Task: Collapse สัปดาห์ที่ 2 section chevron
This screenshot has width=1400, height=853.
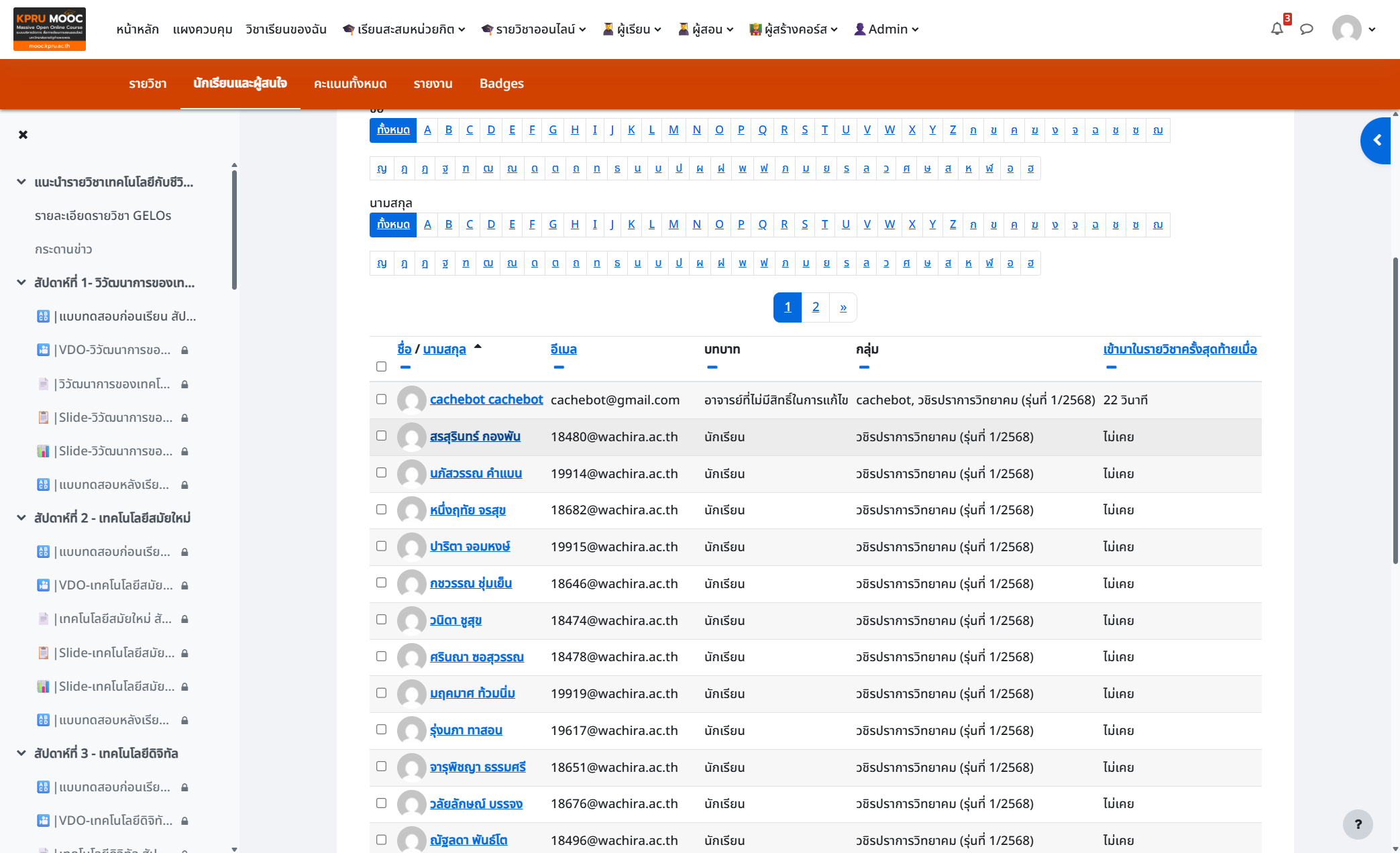Action: pyautogui.click(x=21, y=518)
